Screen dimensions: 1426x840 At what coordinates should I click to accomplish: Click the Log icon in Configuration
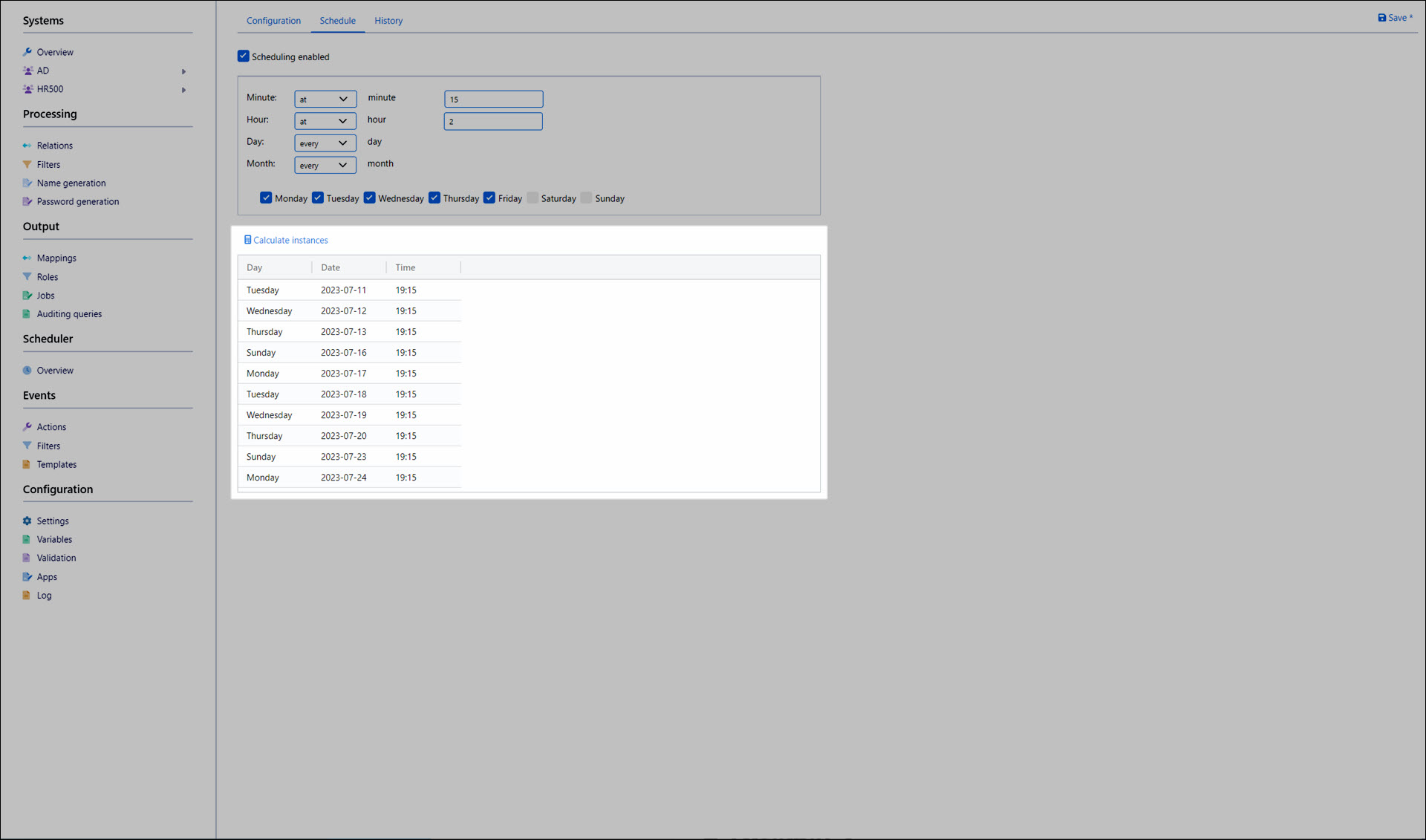click(x=27, y=596)
